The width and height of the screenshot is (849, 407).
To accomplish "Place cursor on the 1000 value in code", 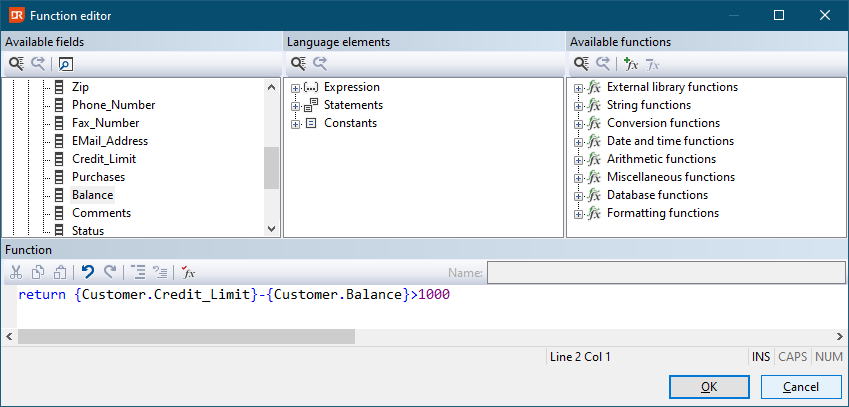I will 434,296.
